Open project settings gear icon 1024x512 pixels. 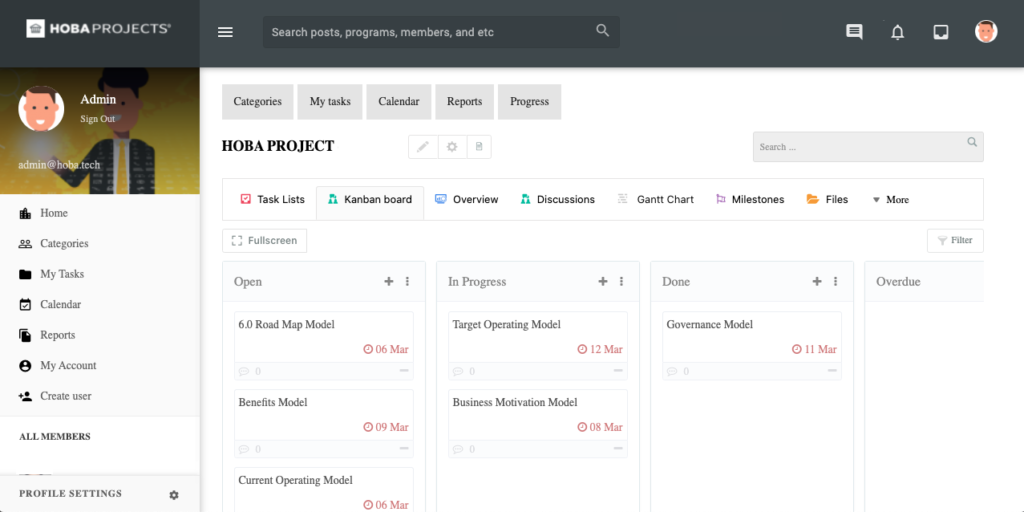[451, 147]
